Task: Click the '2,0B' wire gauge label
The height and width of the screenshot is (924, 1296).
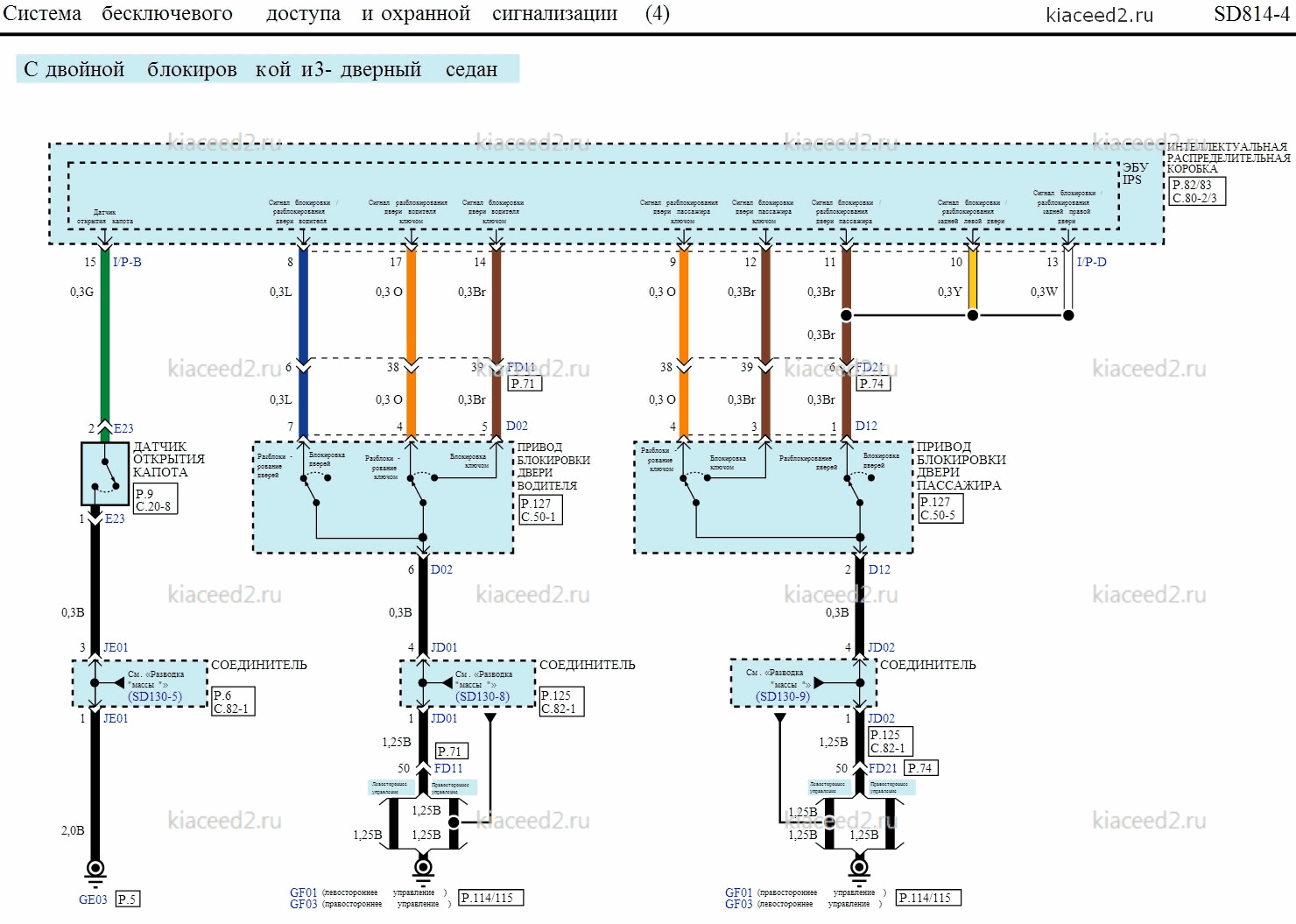Action: click(x=73, y=830)
